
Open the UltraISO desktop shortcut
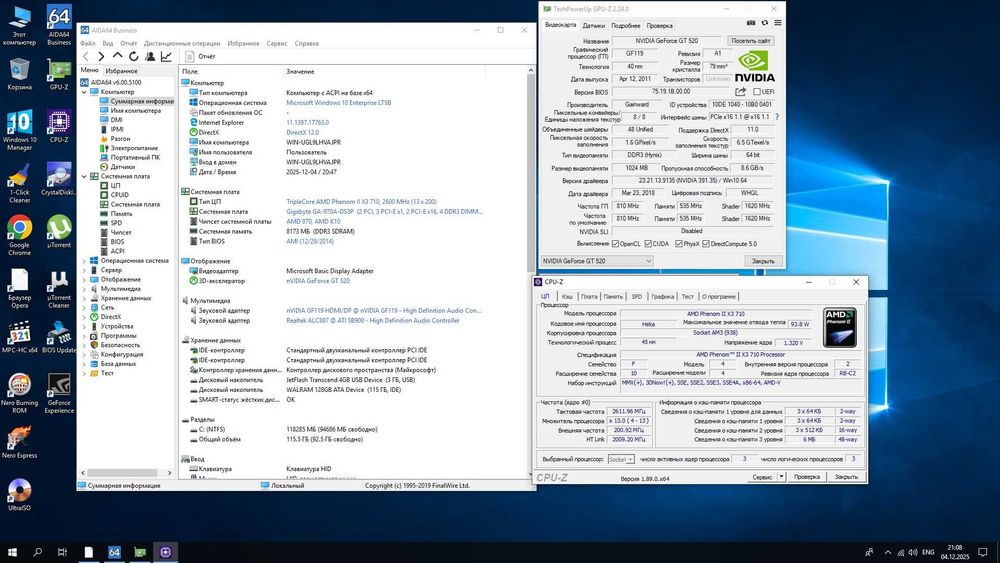(x=19, y=495)
